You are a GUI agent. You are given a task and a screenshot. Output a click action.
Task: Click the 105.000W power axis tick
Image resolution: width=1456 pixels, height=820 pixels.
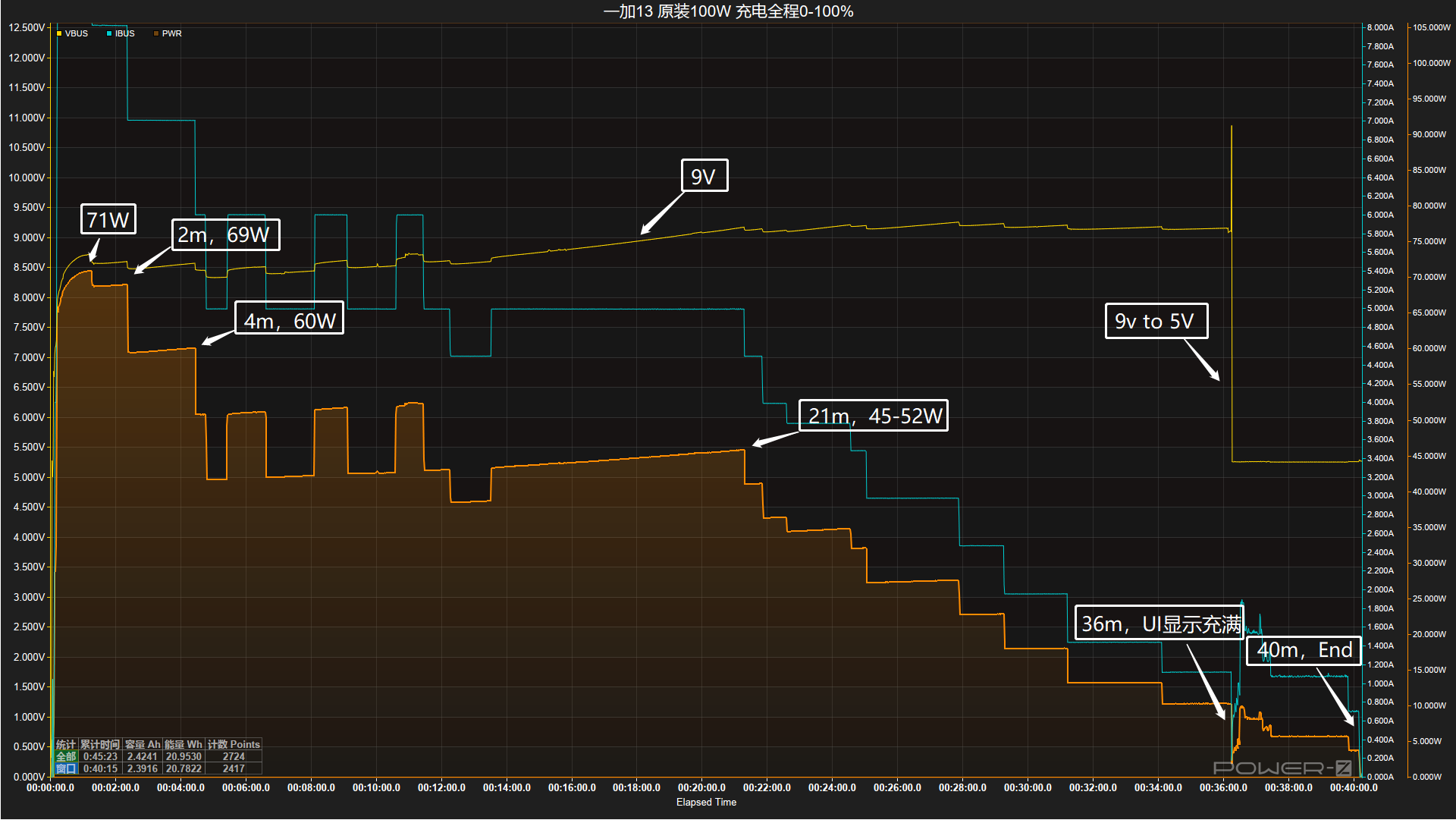coord(1432,27)
